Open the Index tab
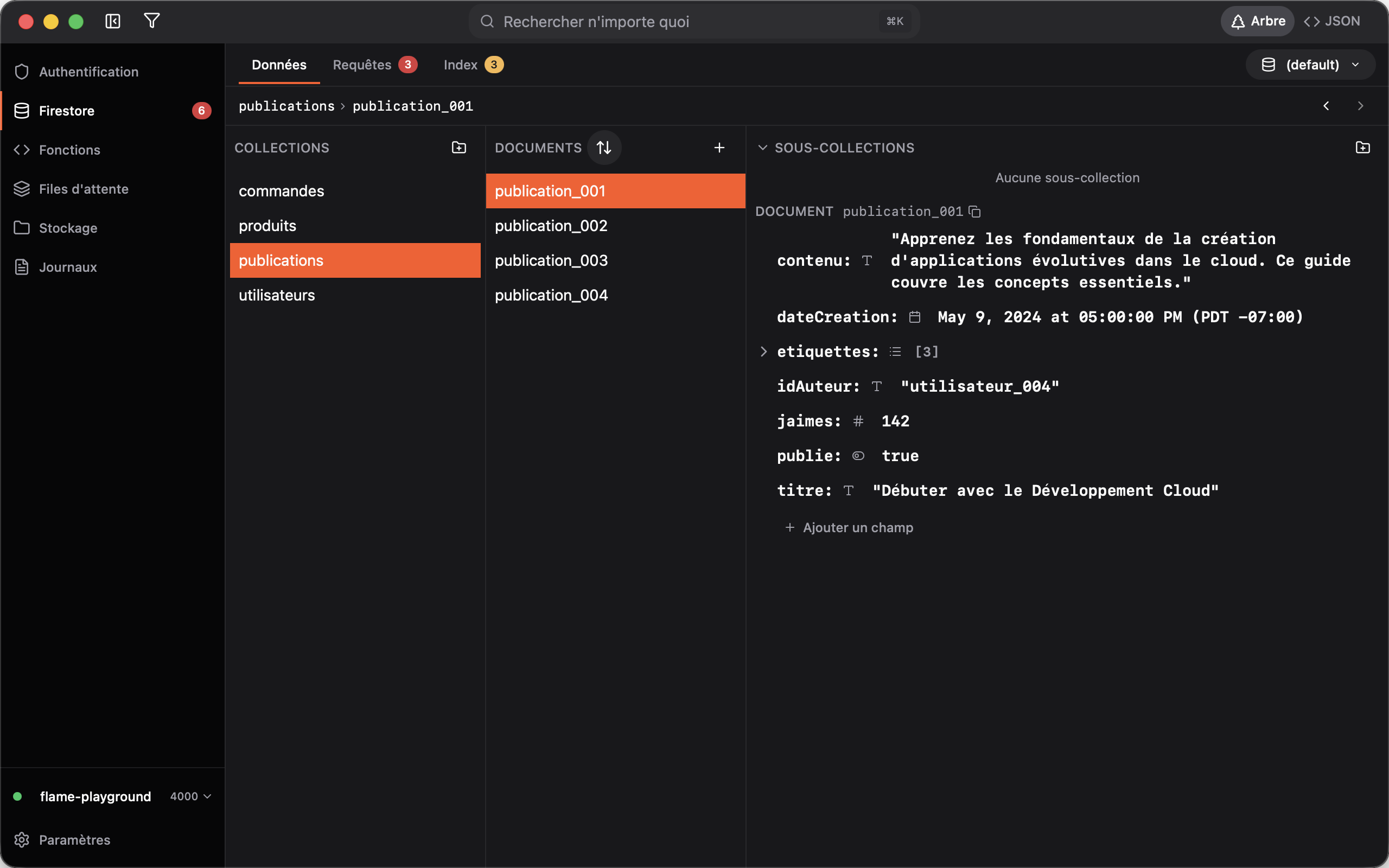This screenshot has width=1389, height=868. click(474, 65)
